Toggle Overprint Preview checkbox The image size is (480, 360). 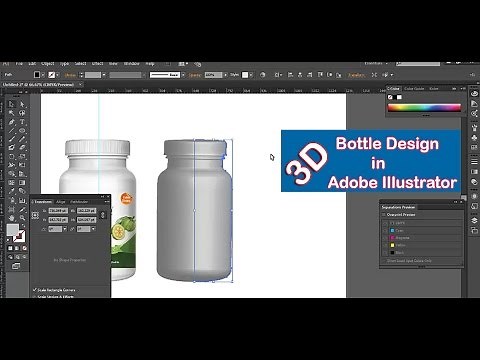pos(384,215)
